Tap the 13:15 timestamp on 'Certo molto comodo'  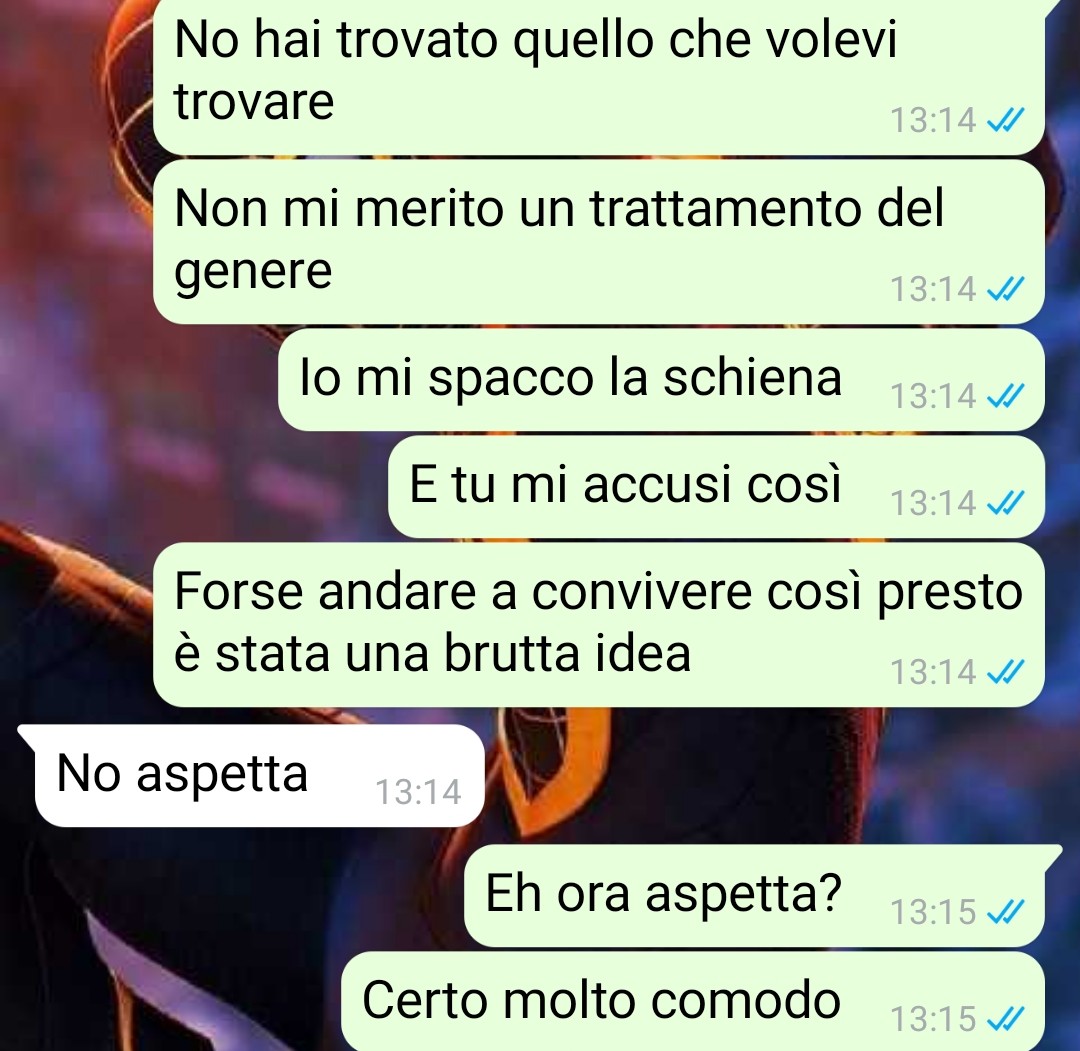[x=933, y=1019]
